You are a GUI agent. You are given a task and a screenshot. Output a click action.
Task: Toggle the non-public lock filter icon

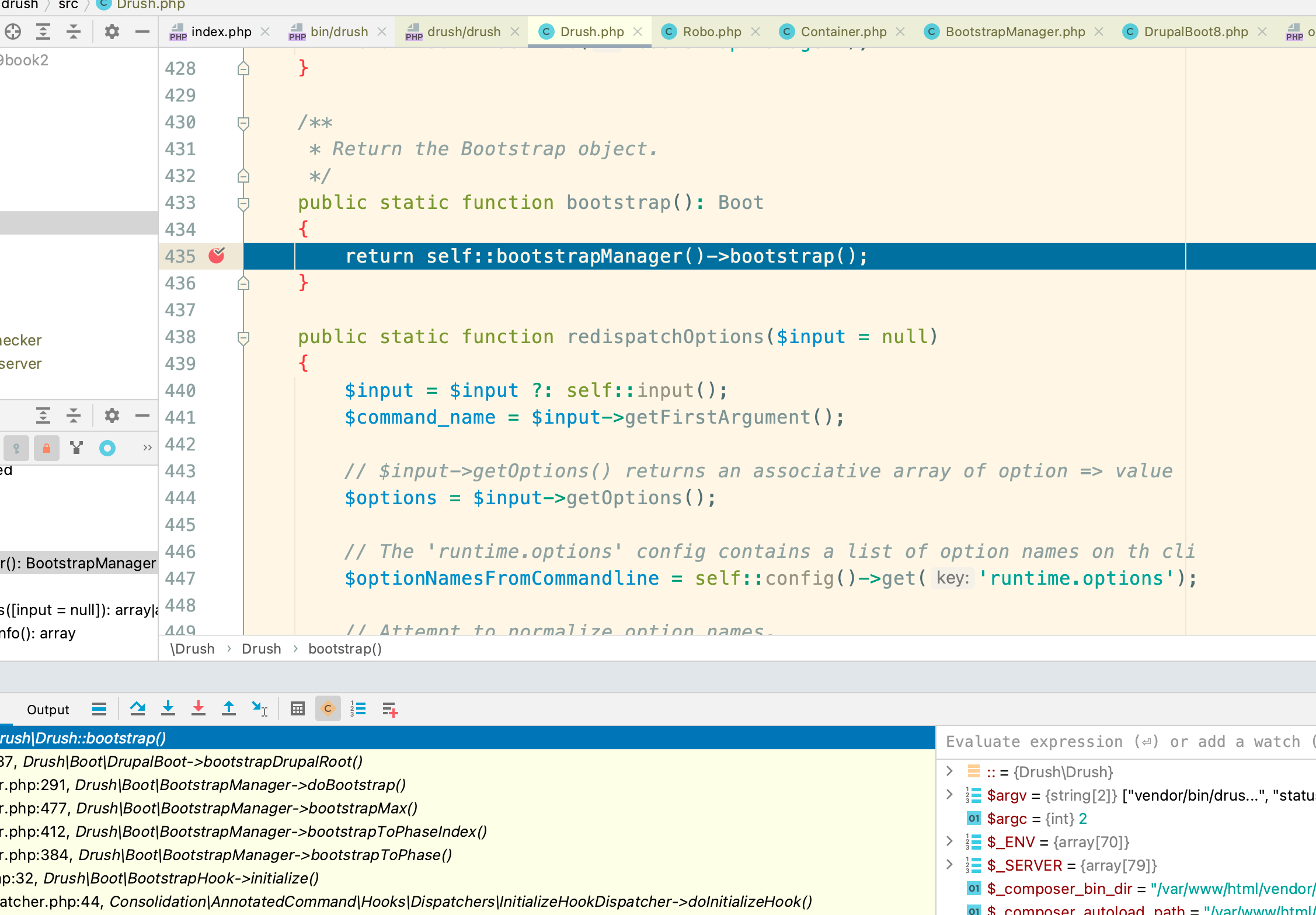click(47, 448)
